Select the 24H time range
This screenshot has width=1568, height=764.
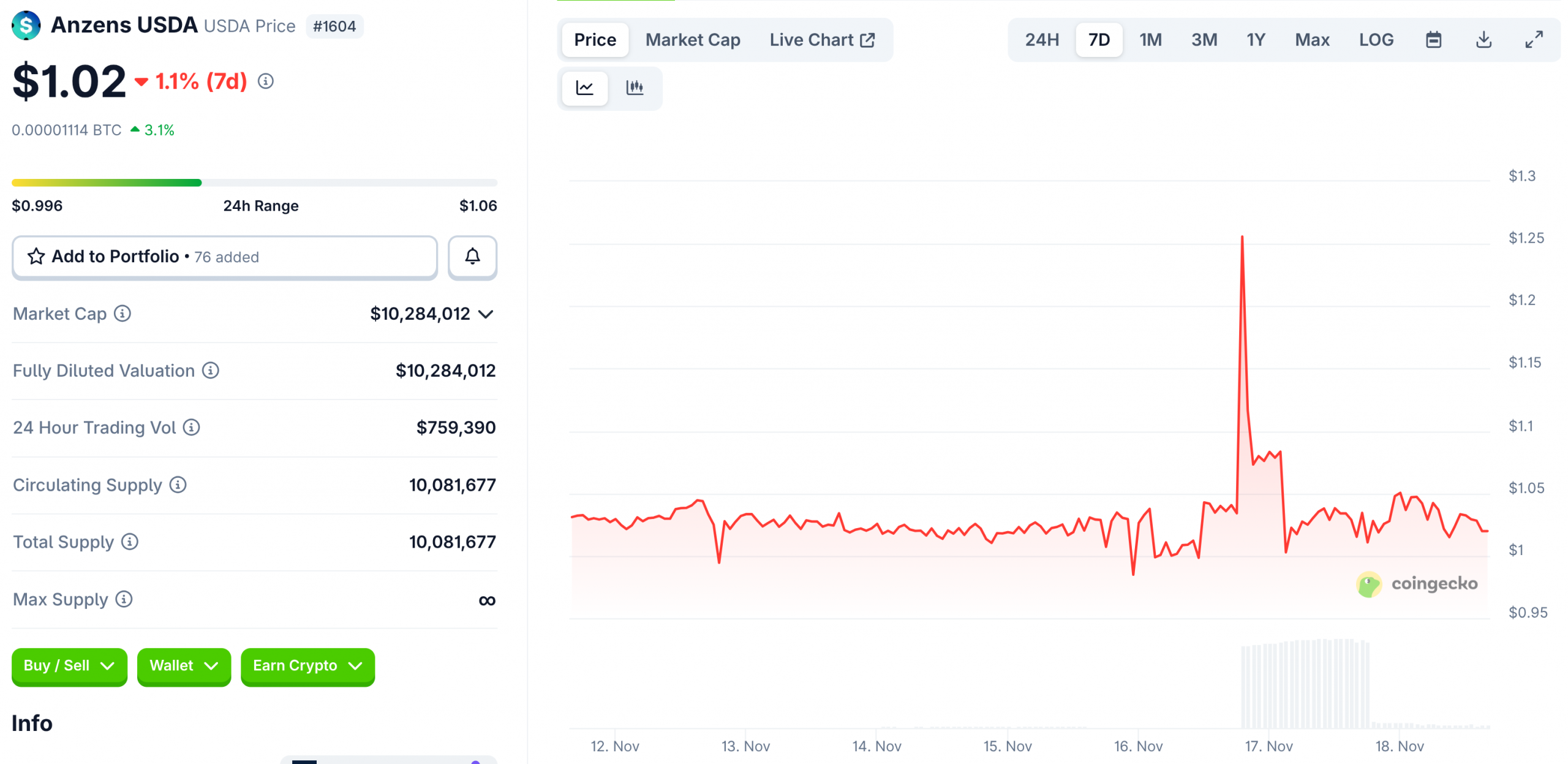point(1041,40)
